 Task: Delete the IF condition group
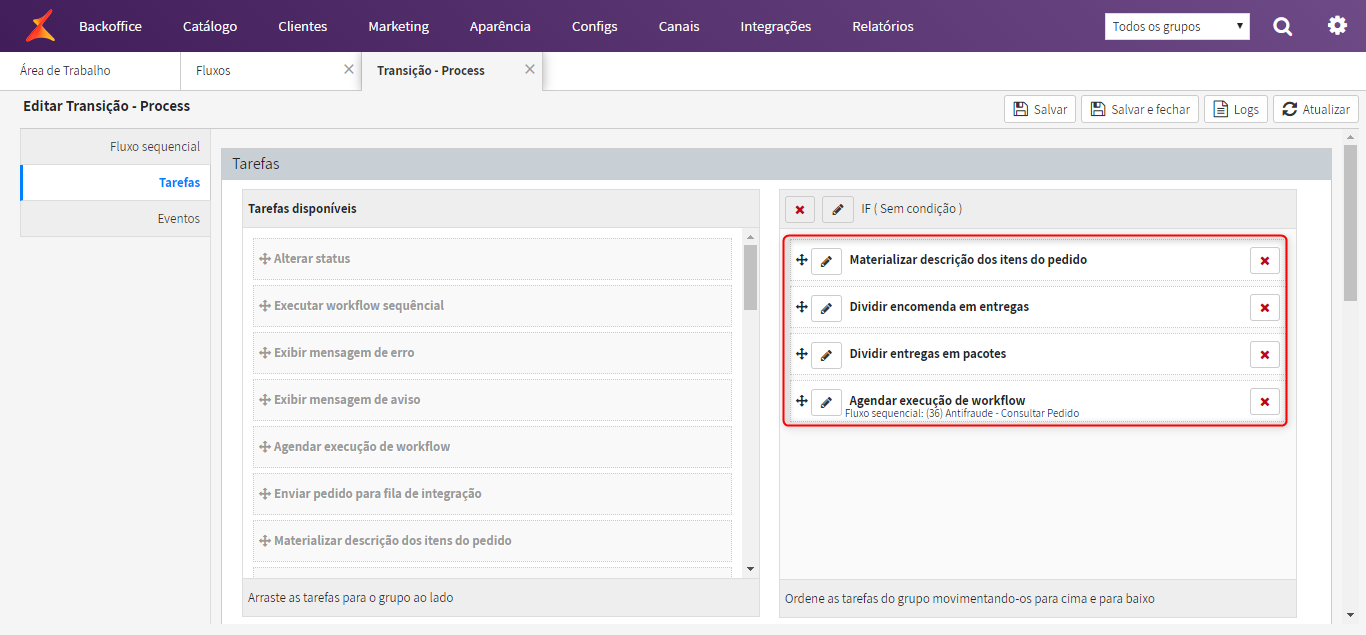point(800,209)
